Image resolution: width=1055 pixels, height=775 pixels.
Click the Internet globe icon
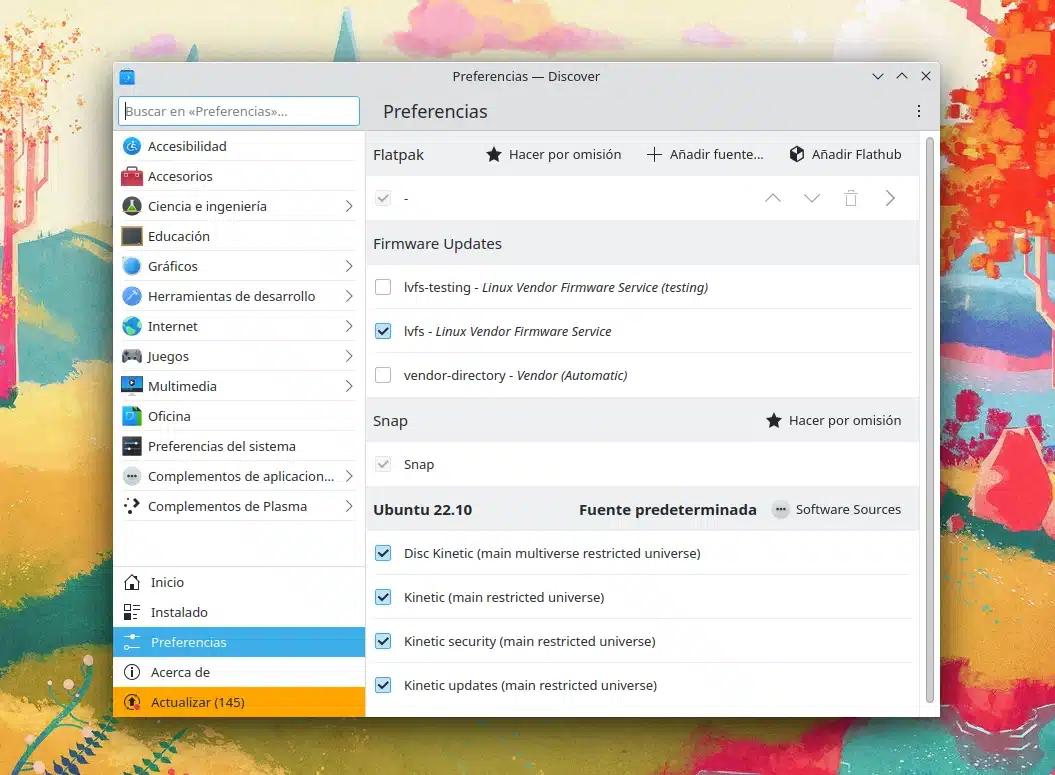tap(132, 326)
